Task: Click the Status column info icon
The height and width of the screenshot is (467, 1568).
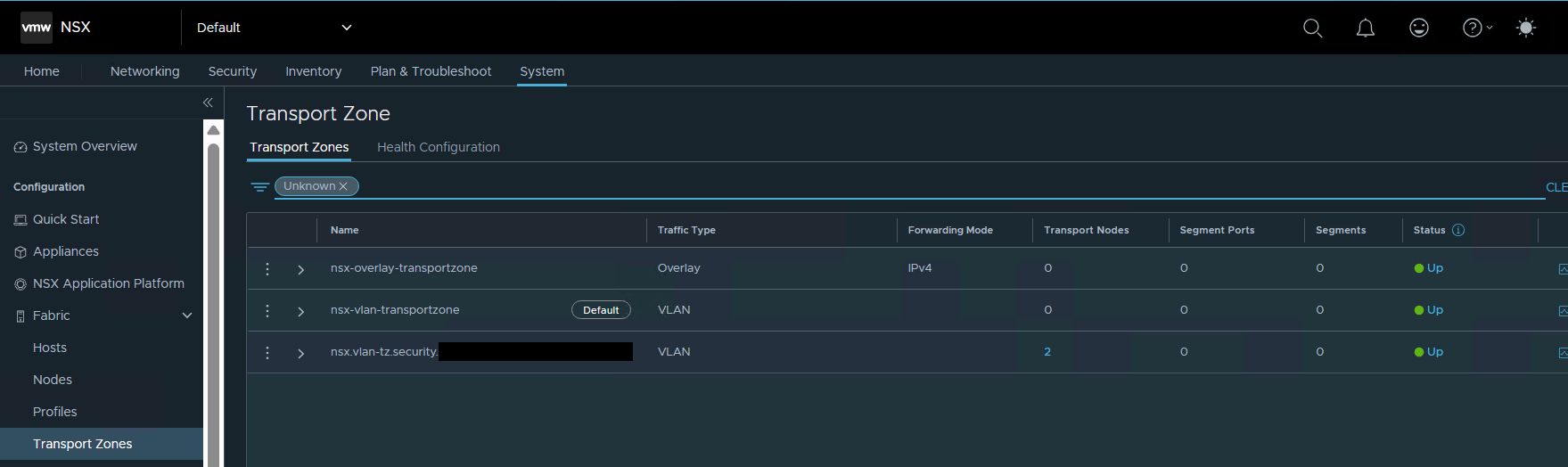Action: point(1458,230)
